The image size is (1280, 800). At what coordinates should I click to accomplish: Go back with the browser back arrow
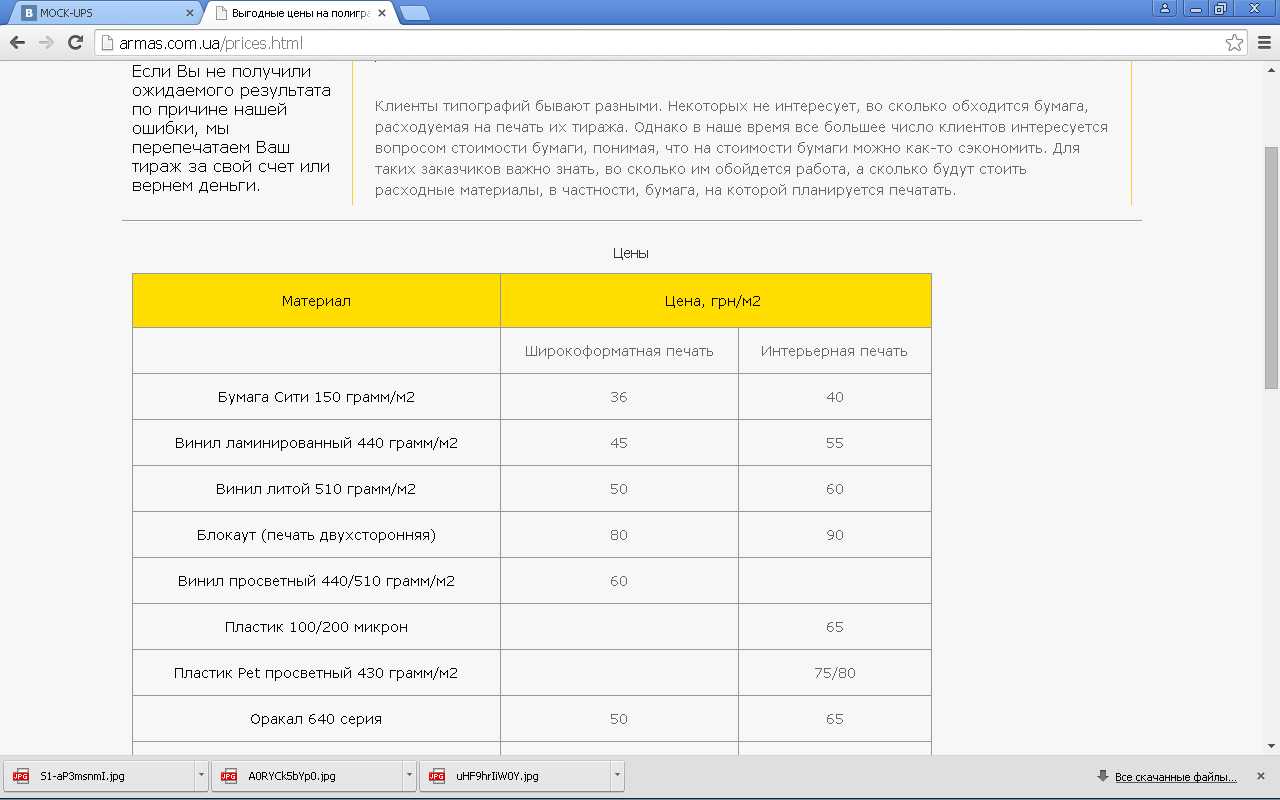(17, 43)
